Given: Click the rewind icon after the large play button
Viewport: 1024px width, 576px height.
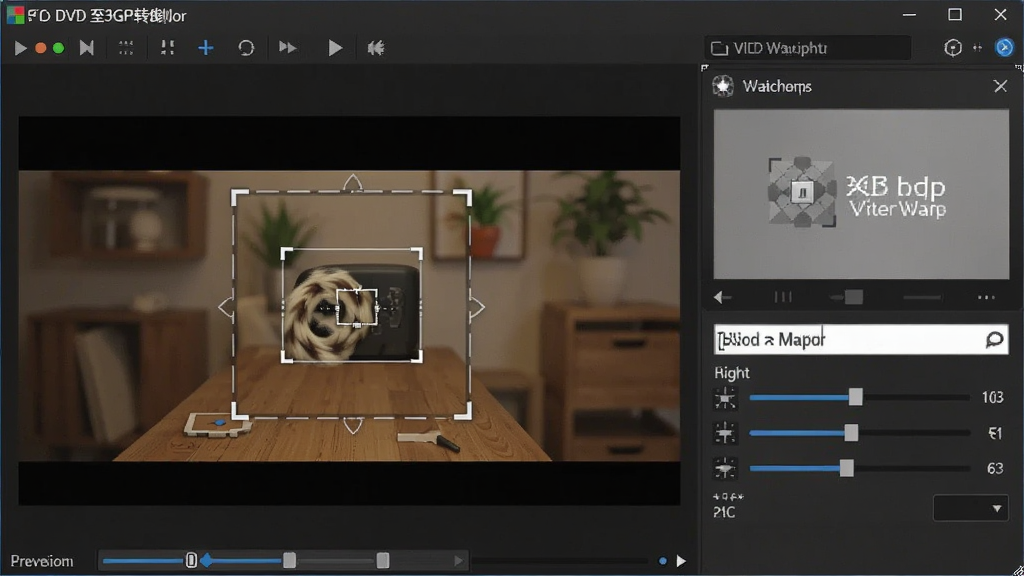Looking at the screenshot, I should pyautogui.click(x=376, y=48).
